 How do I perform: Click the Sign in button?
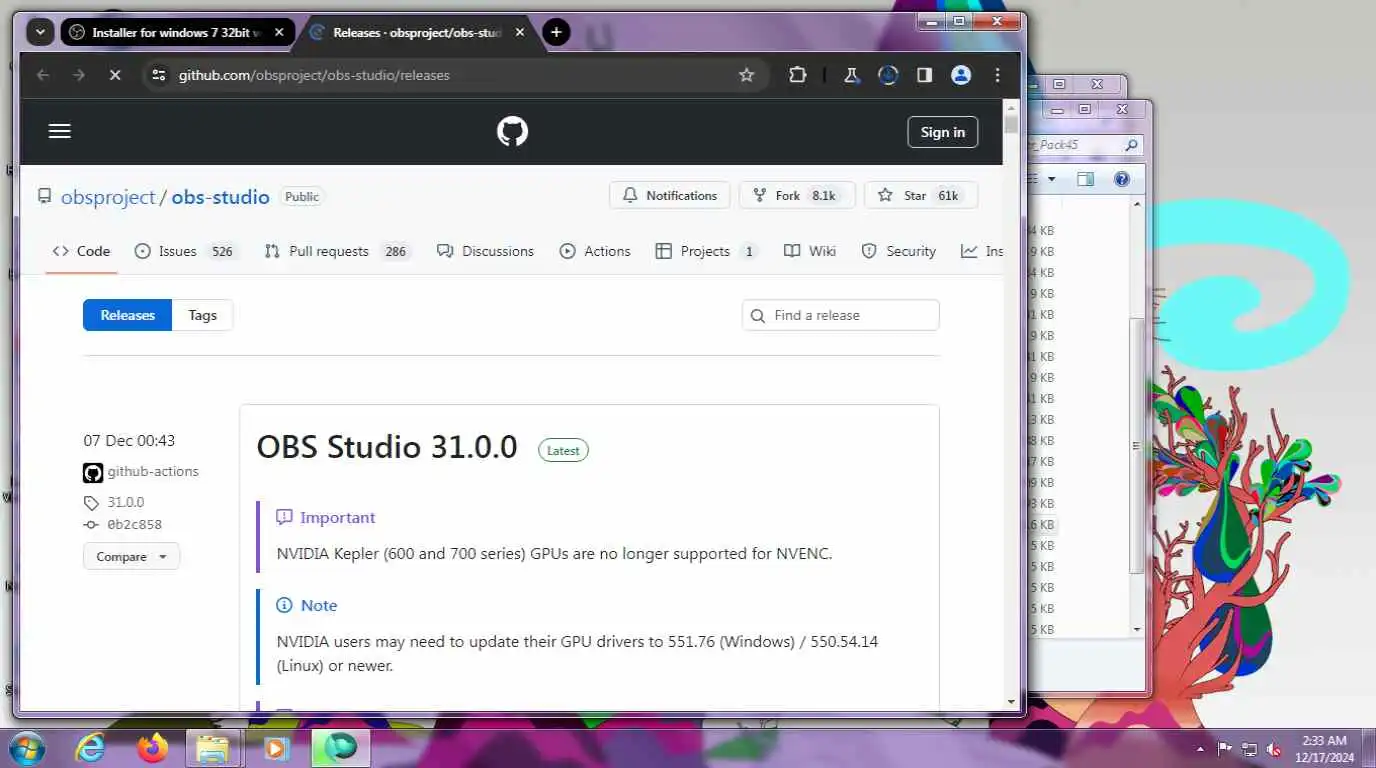pyautogui.click(x=942, y=132)
